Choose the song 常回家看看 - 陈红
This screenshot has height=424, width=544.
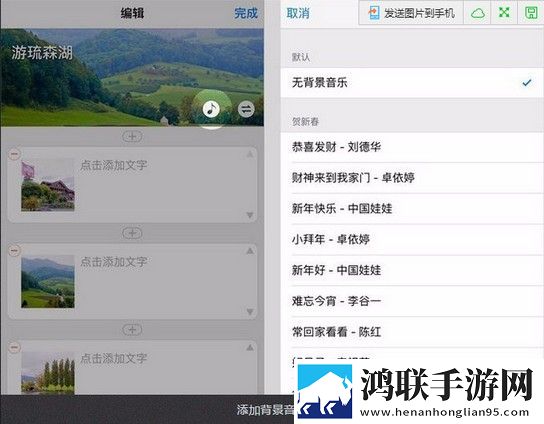click(412, 332)
